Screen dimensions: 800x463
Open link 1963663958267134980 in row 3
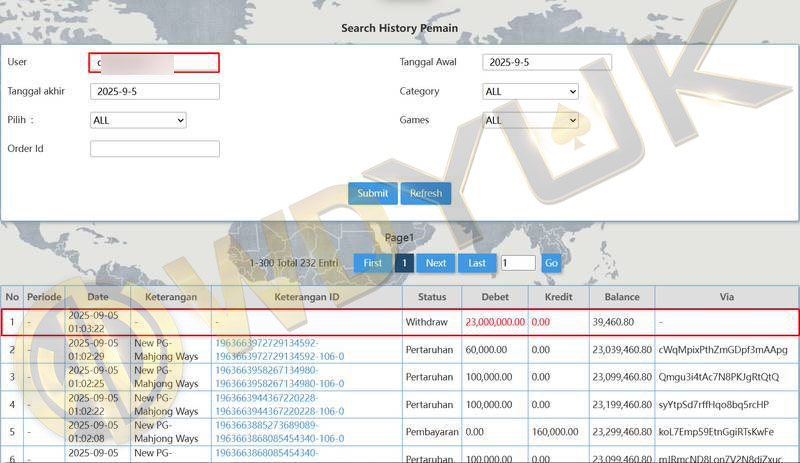click(280, 377)
